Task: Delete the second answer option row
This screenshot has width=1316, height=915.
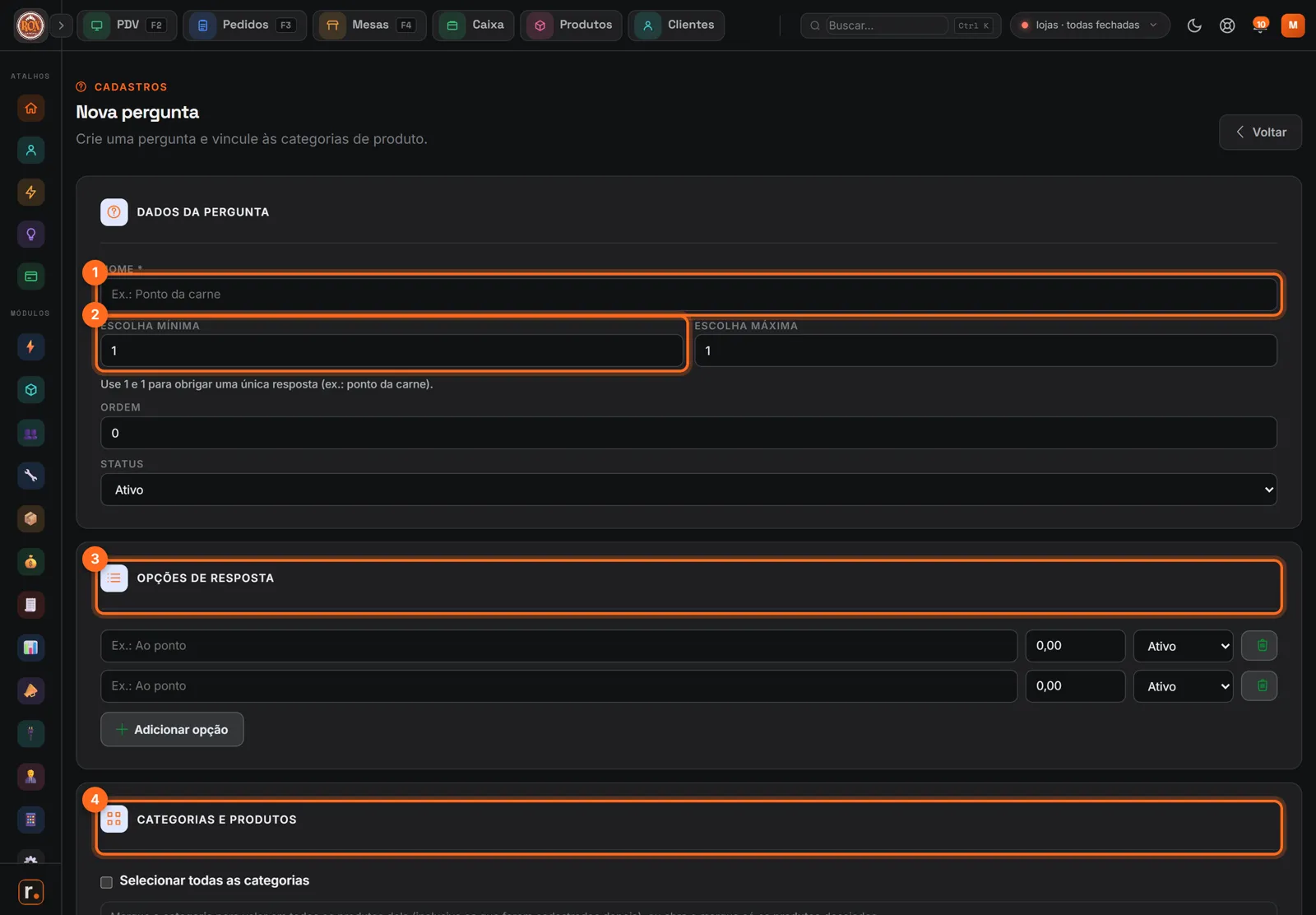Action: click(x=1258, y=686)
